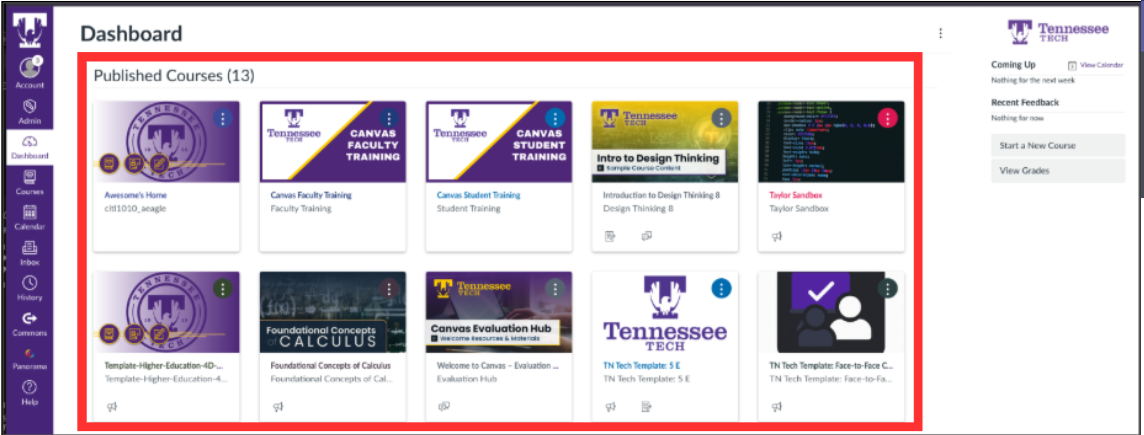The width and height of the screenshot is (1144, 435).
Task: Open Welcome to Canvas – Evaluation course title
Action: (x=498, y=366)
